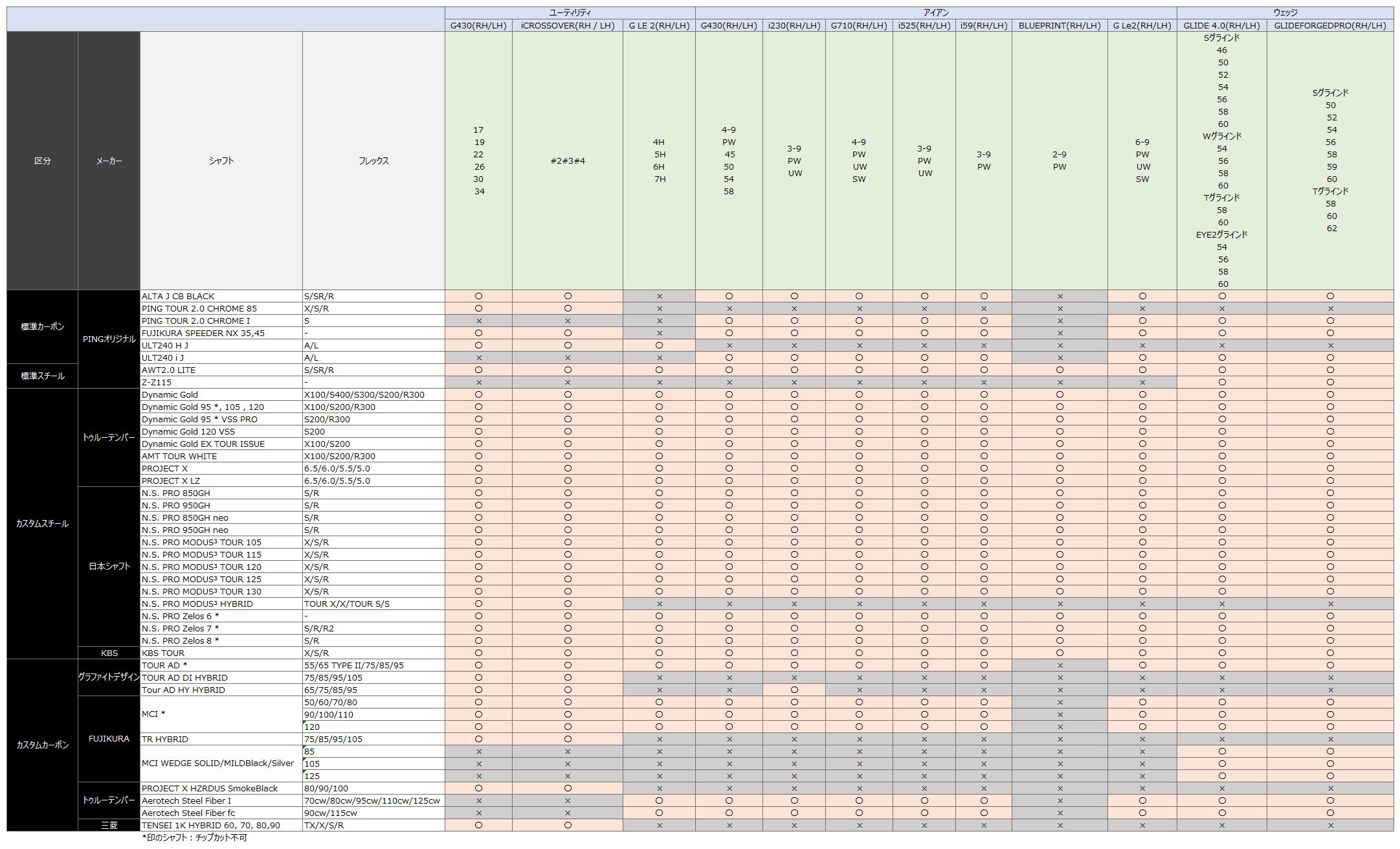Click the *印のシャフト：チップカット不可 footnote
1400x849 pixels.
[194, 837]
